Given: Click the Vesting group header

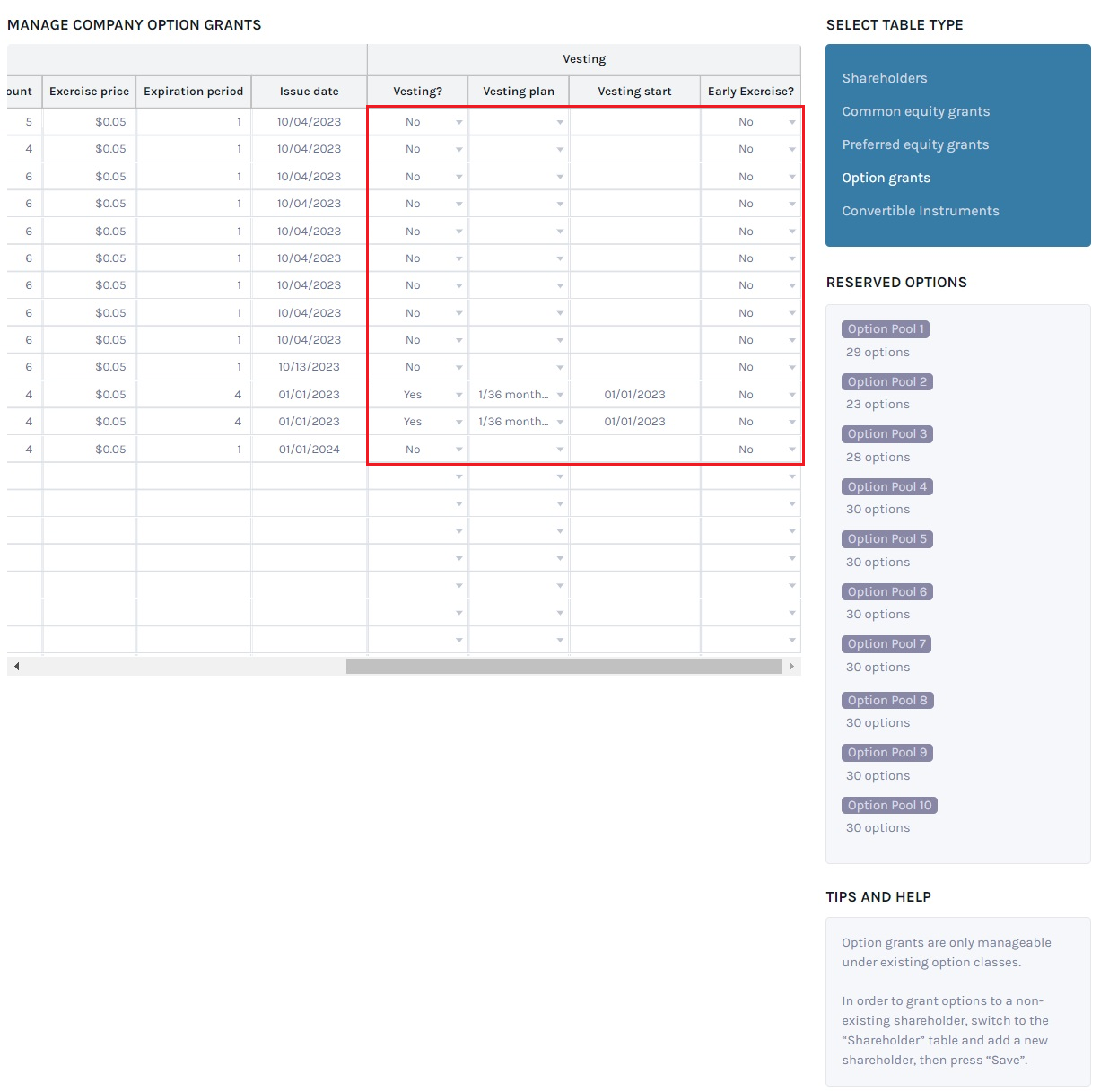Looking at the screenshot, I should [584, 59].
